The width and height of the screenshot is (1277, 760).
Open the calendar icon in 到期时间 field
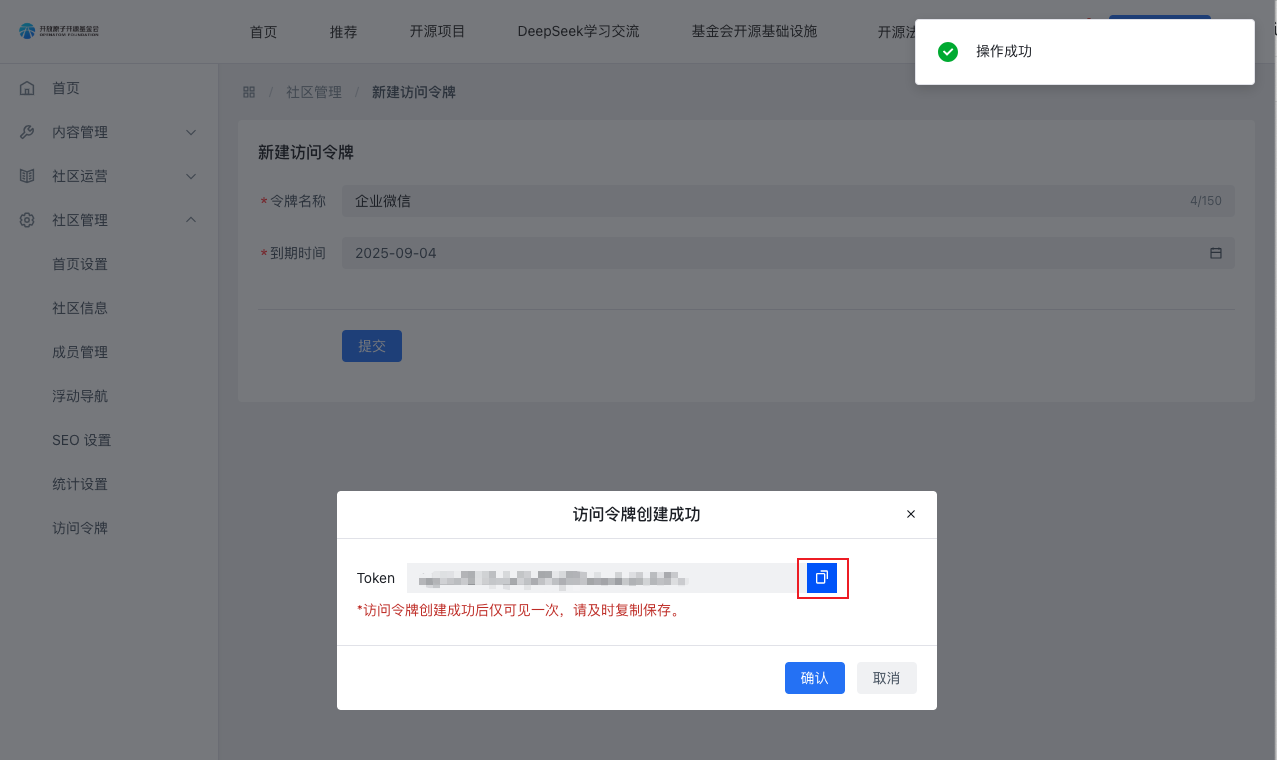[1216, 253]
